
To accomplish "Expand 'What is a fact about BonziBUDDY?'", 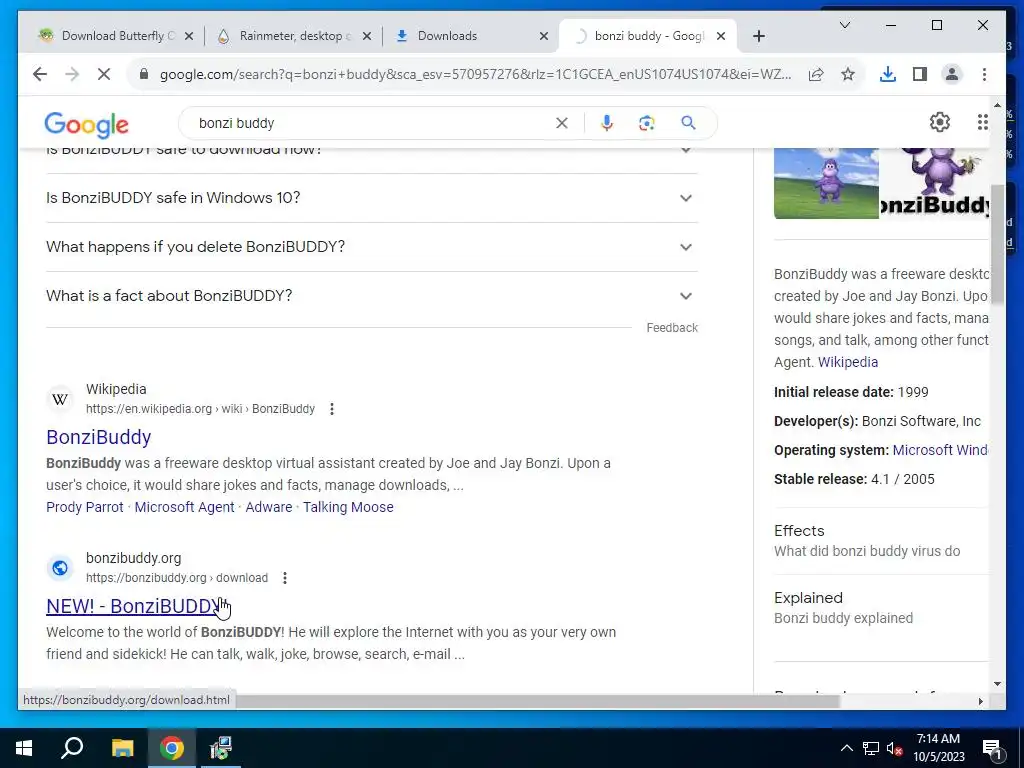I will 372,296.
